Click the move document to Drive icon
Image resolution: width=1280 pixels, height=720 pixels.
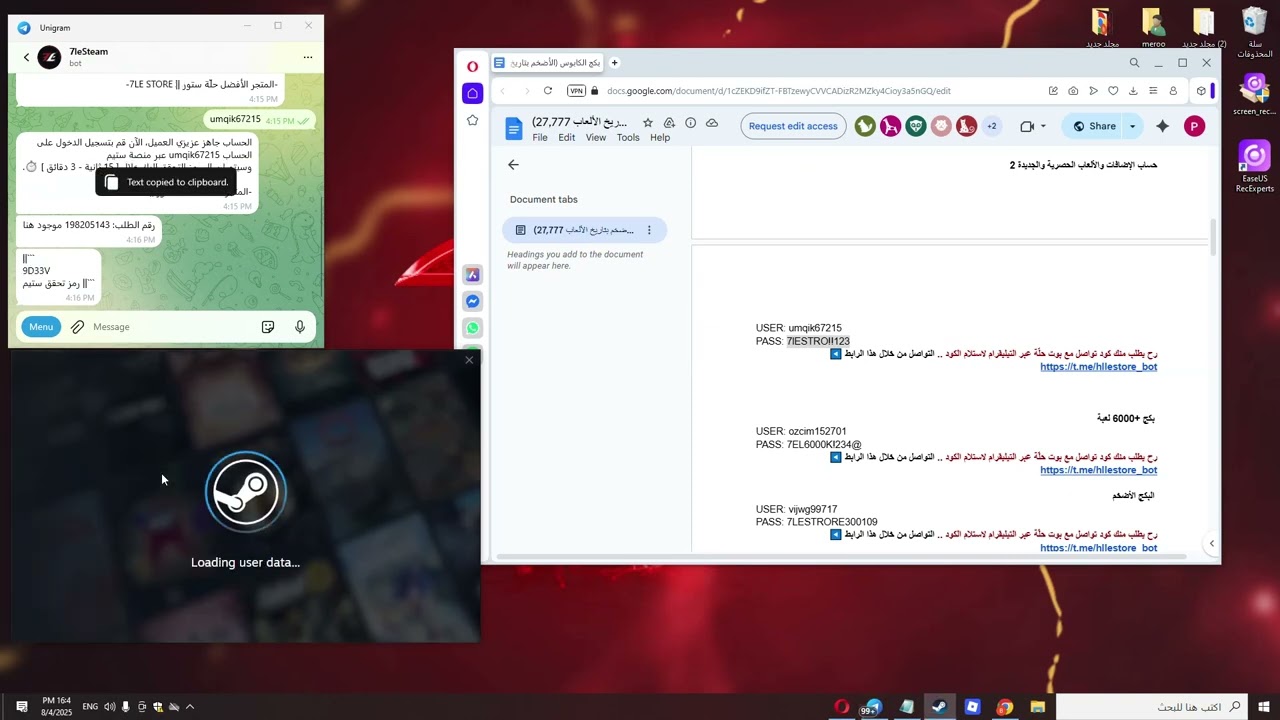(669, 123)
